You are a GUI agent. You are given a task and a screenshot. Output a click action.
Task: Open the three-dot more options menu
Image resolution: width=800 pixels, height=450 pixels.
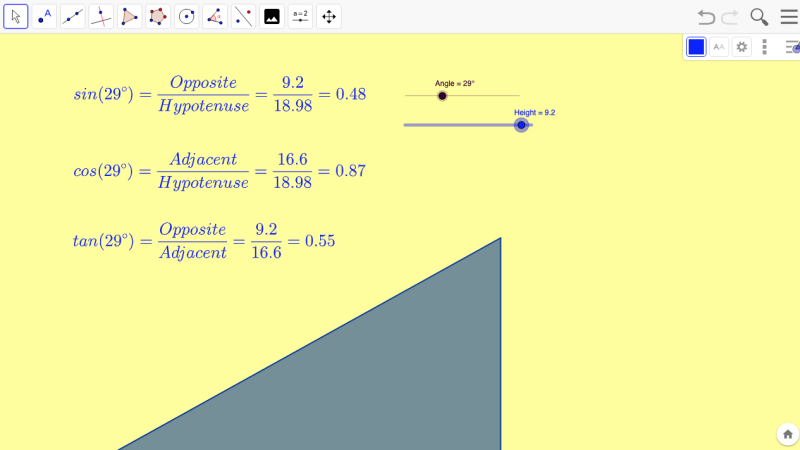(764, 47)
